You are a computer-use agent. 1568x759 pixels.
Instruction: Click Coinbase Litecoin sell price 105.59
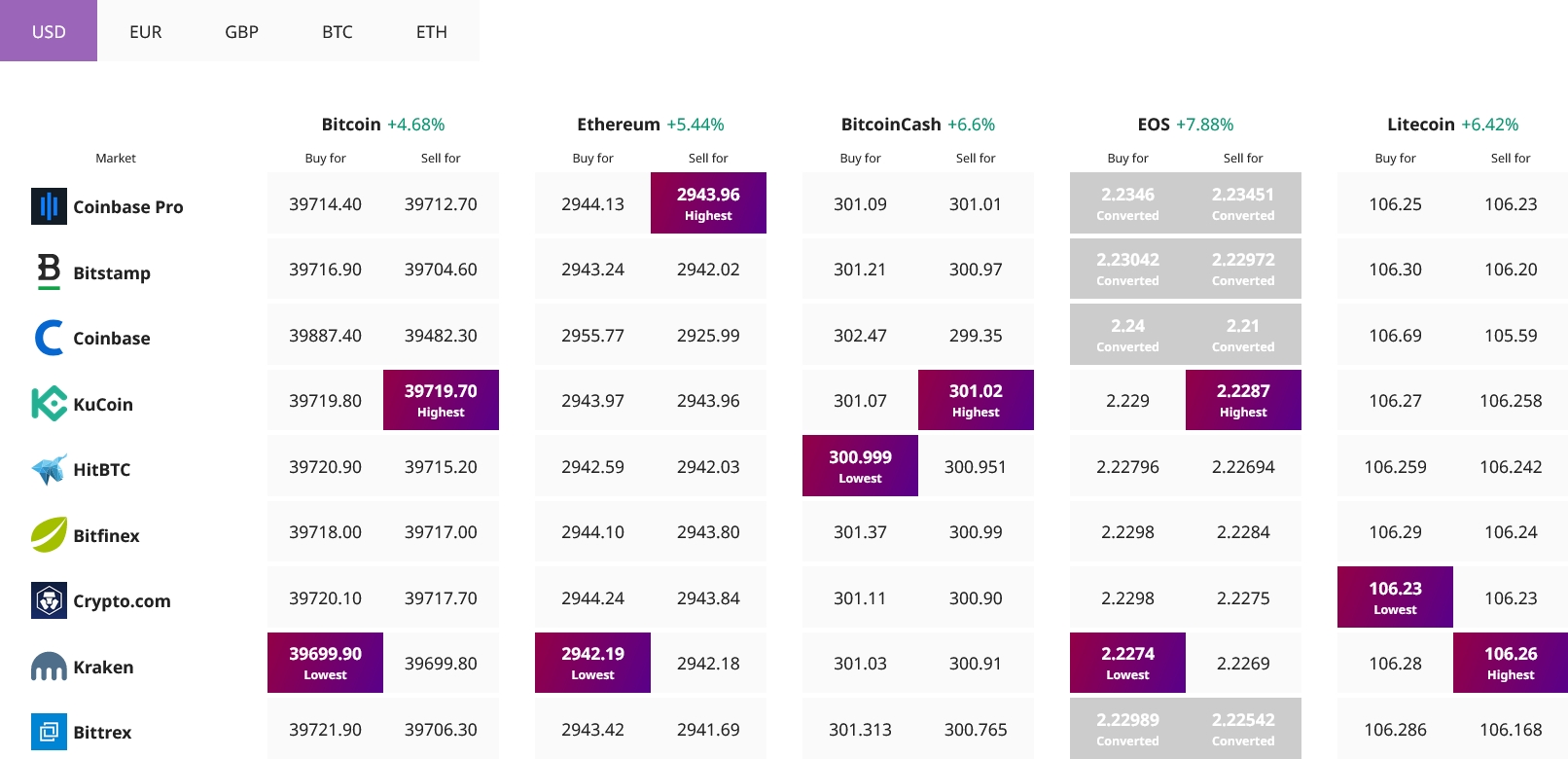point(1511,336)
